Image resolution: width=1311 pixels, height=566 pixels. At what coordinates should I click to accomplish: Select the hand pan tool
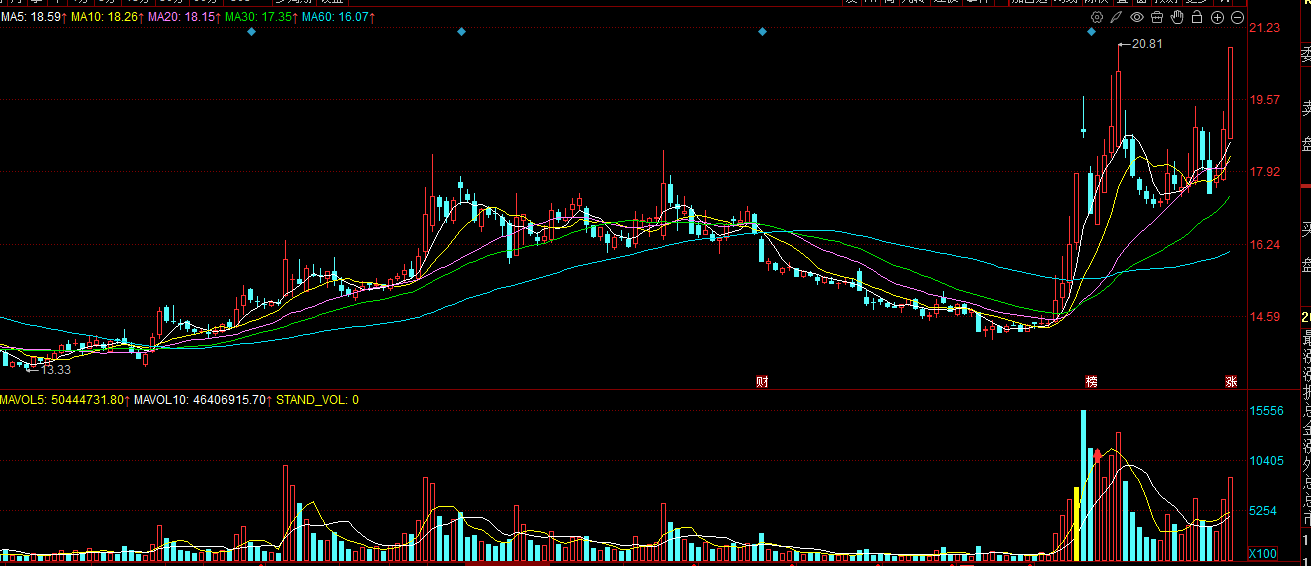(1177, 17)
